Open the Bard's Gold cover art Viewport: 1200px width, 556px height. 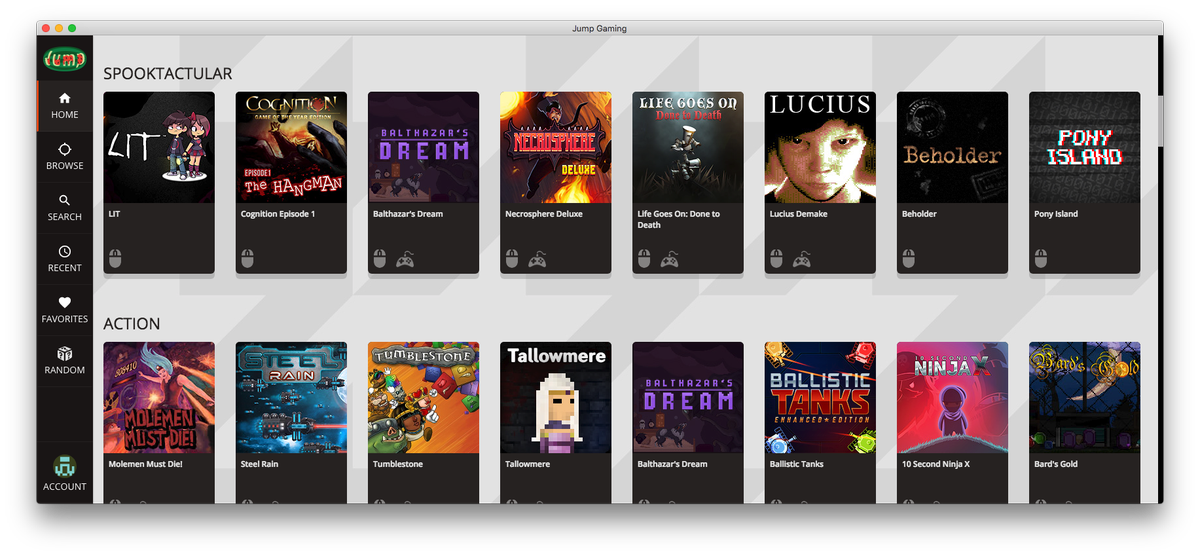point(1084,398)
